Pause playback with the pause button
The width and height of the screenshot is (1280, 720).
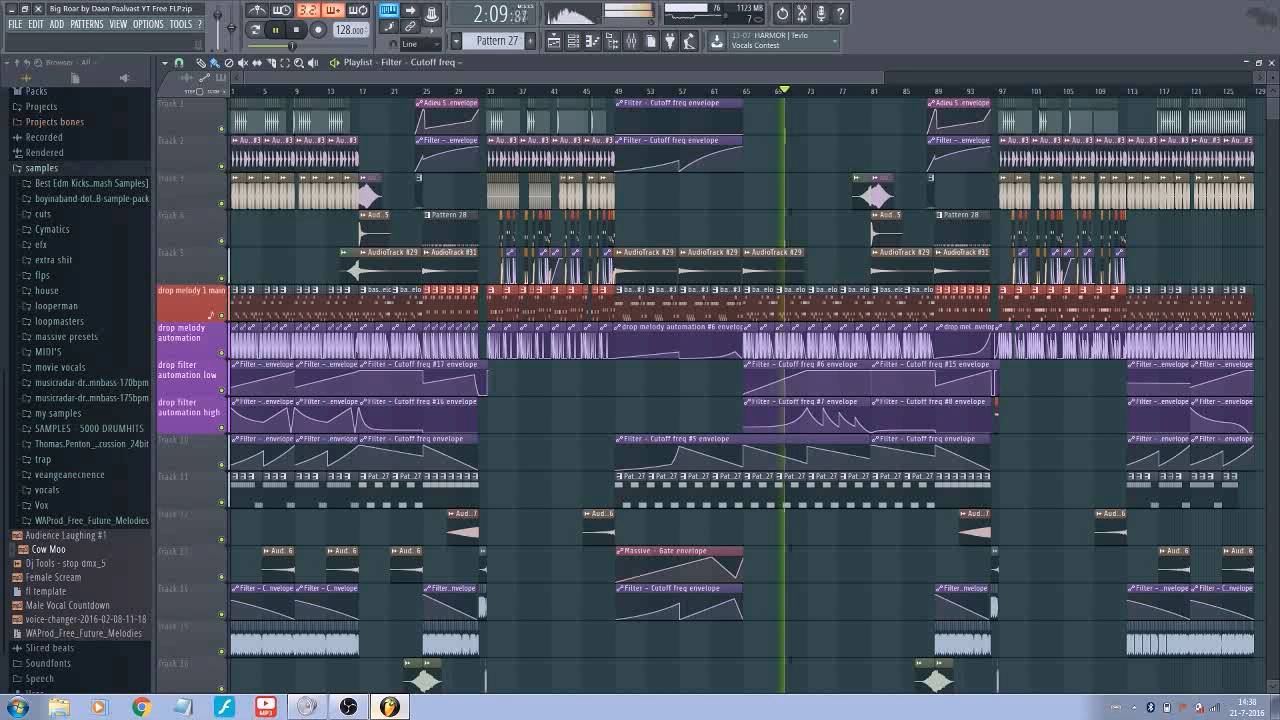[275, 30]
